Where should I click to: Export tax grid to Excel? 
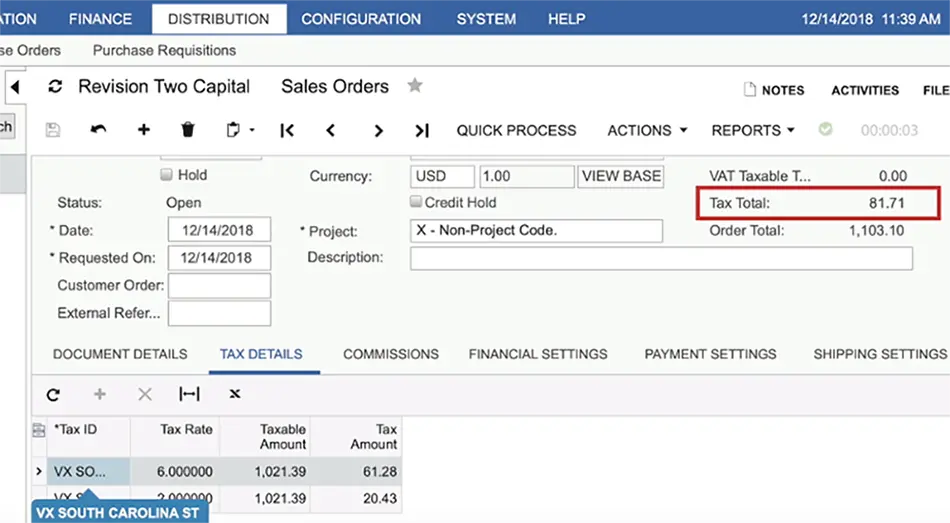tap(235, 394)
